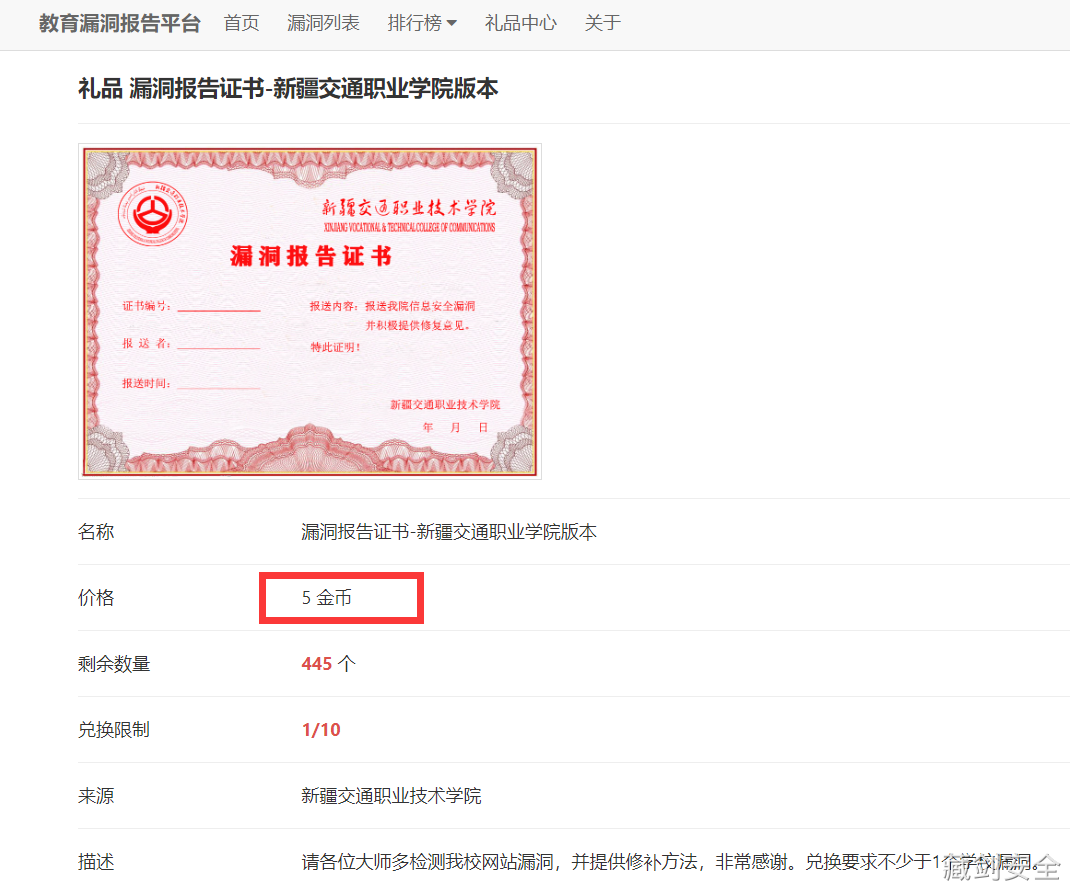Open the 漏洞列表 menu item
The width and height of the screenshot is (1070, 890).
click(323, 23)
